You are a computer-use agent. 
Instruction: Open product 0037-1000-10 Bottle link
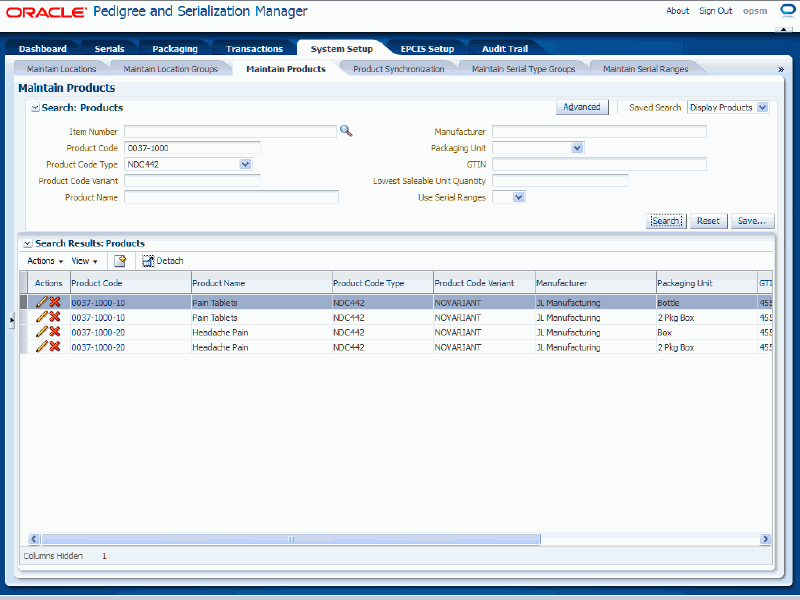(98, 303)
